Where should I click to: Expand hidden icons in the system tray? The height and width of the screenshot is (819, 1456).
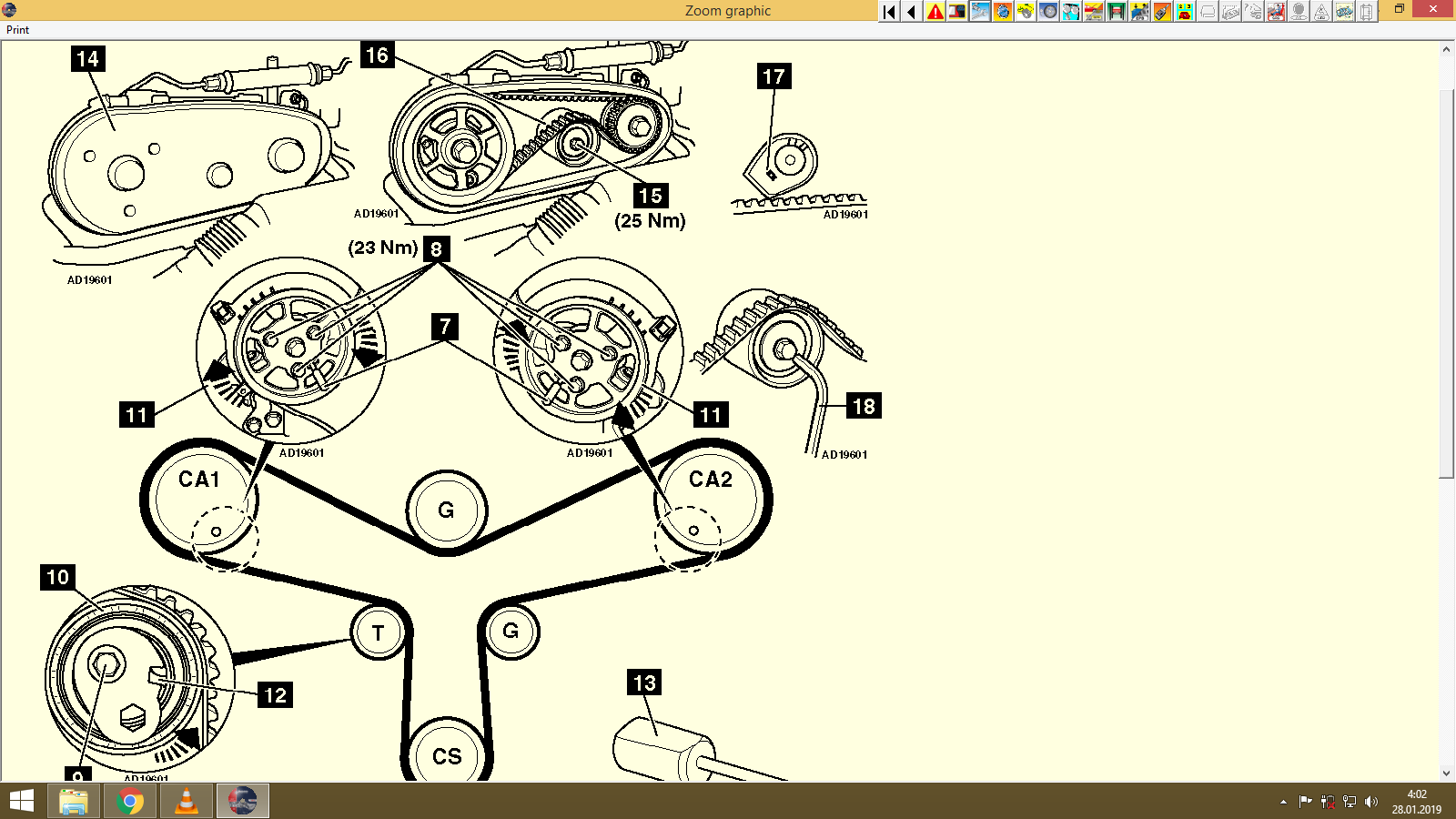1281,802
